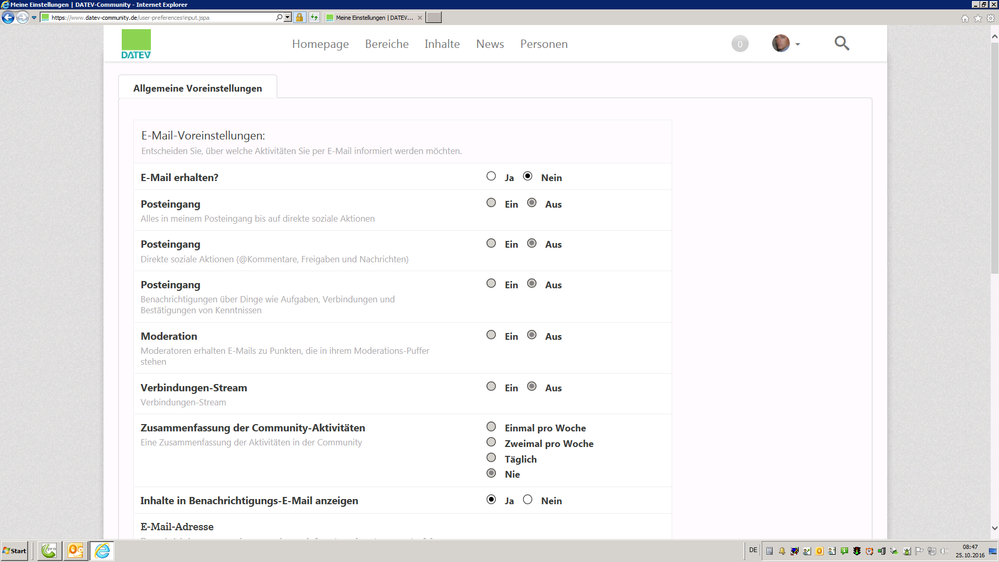Click the Windows Start button

coord(15,551)
